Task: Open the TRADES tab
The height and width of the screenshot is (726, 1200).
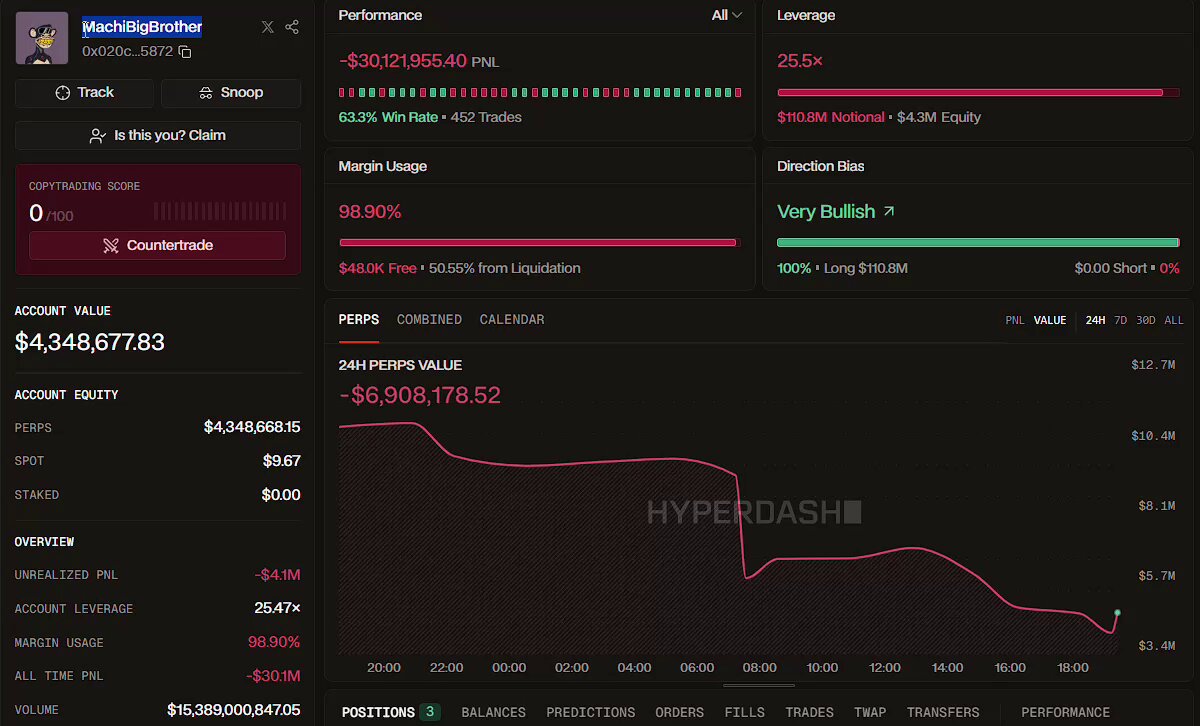Action: coord(809,712)
